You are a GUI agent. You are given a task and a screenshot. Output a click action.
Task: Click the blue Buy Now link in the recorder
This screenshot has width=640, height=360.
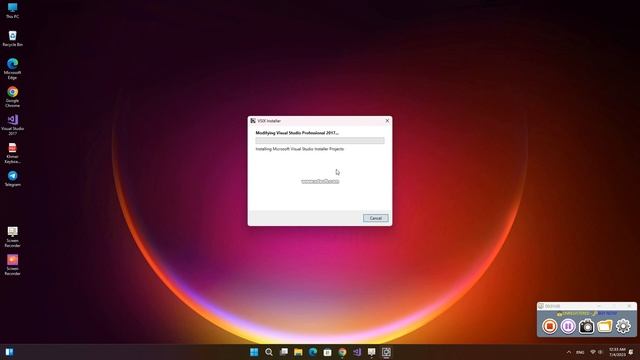607,313
